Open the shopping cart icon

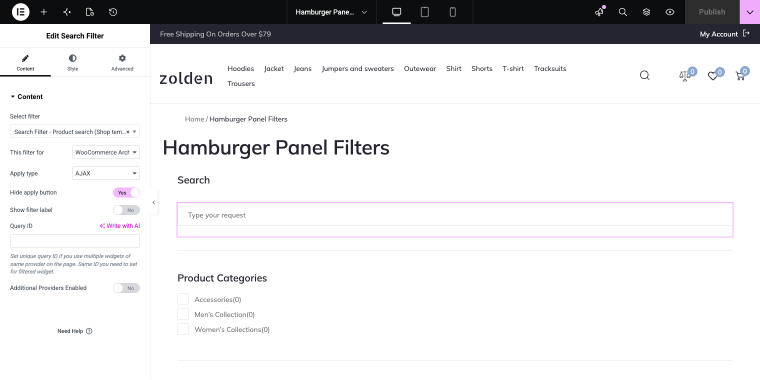pos(740,76)
